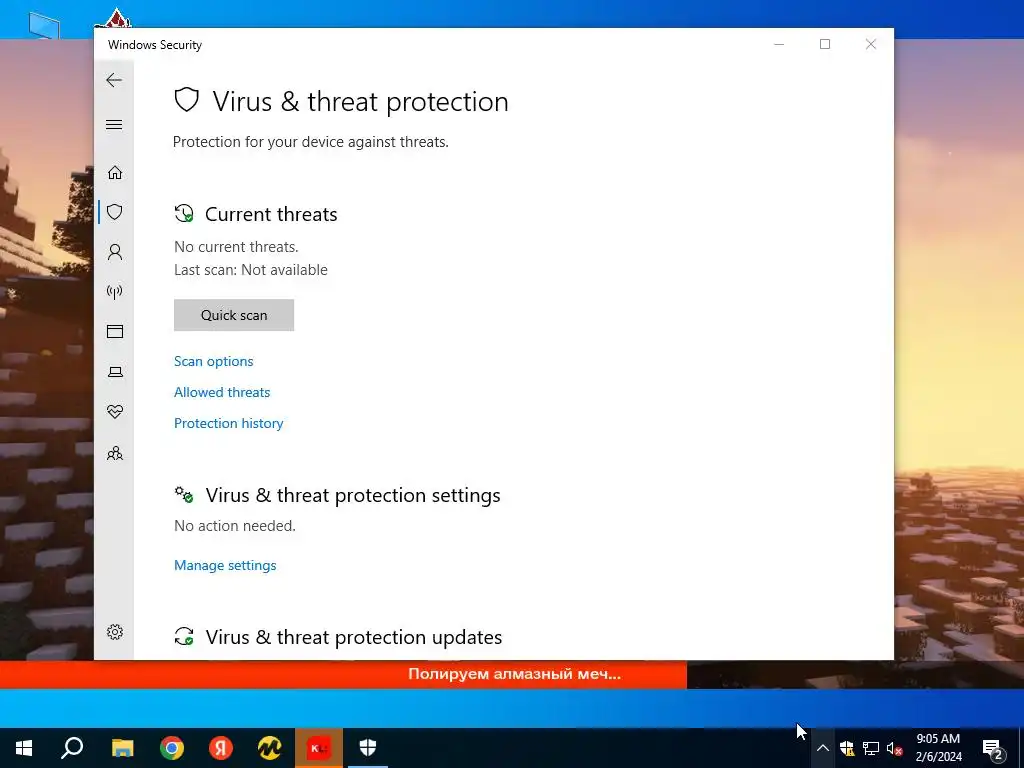Screen dimensions: 1024x768
Task: Switch to Windows Security taskbar button
Action: point(368,748)
